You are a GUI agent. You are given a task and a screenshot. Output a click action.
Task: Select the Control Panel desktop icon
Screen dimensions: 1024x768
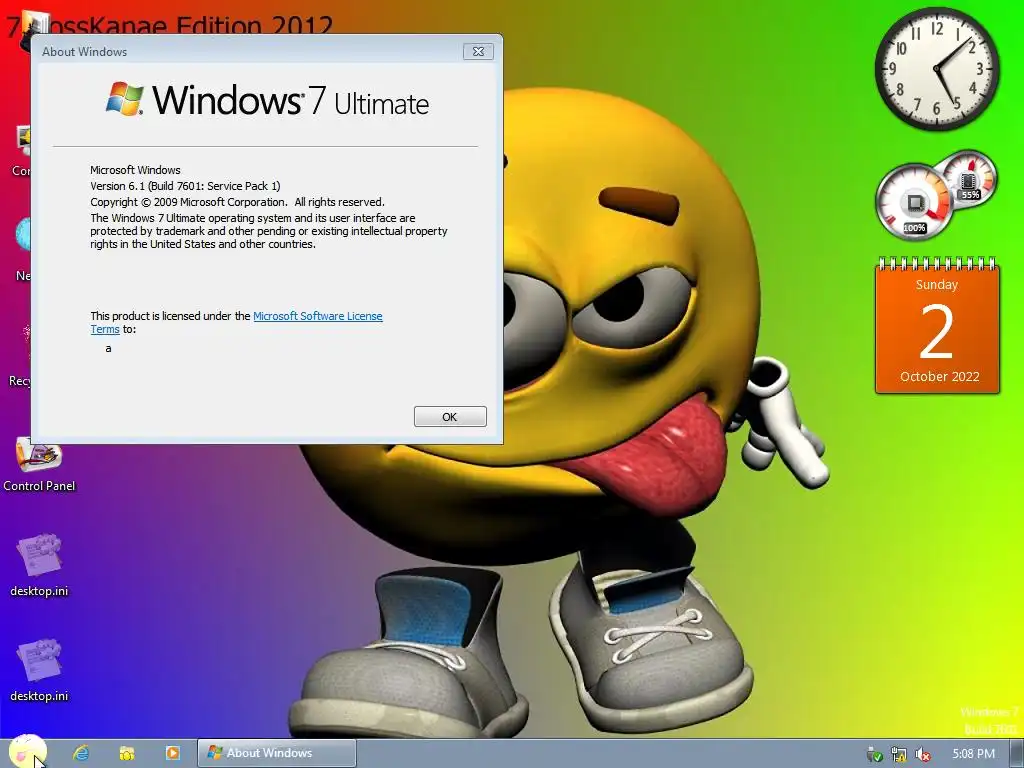(x=39, y=464)
